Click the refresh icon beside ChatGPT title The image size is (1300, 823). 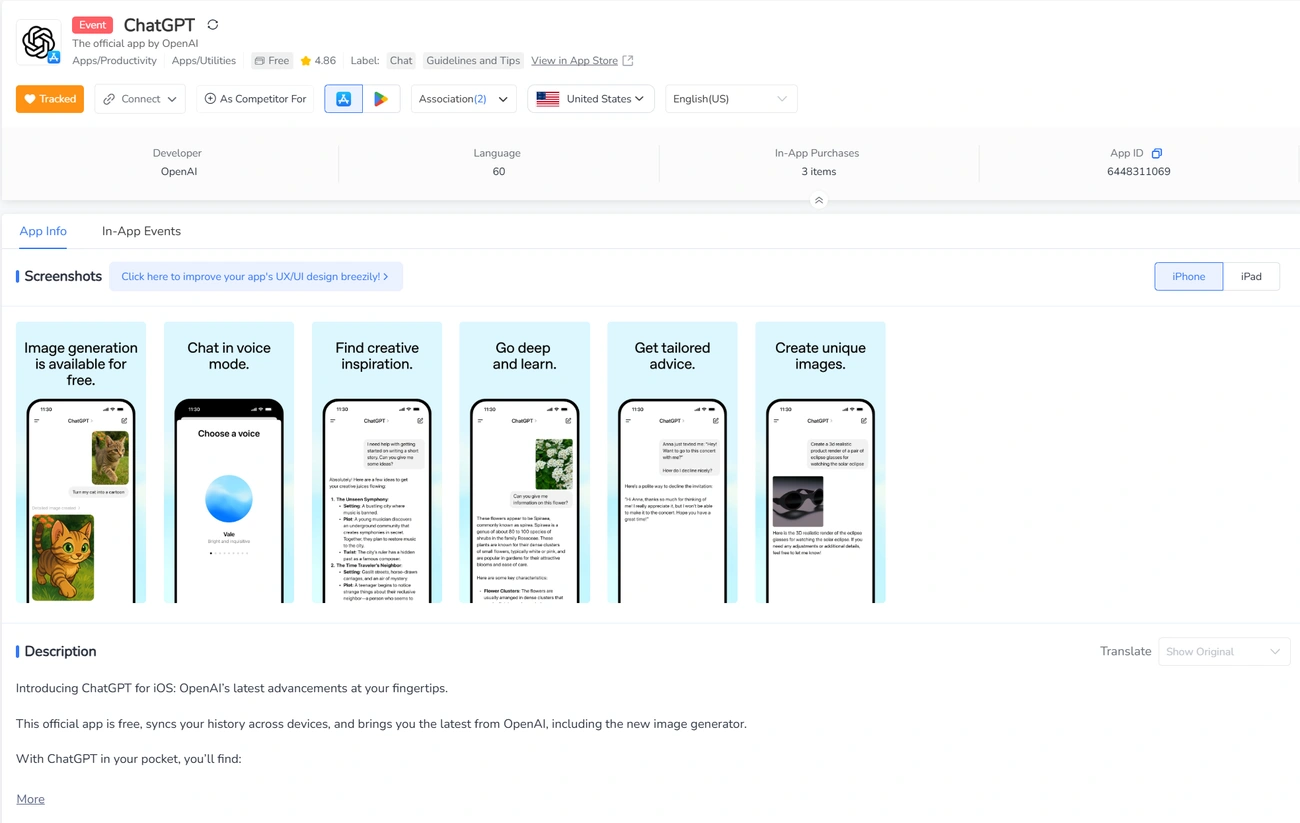(x=212, y=24)
